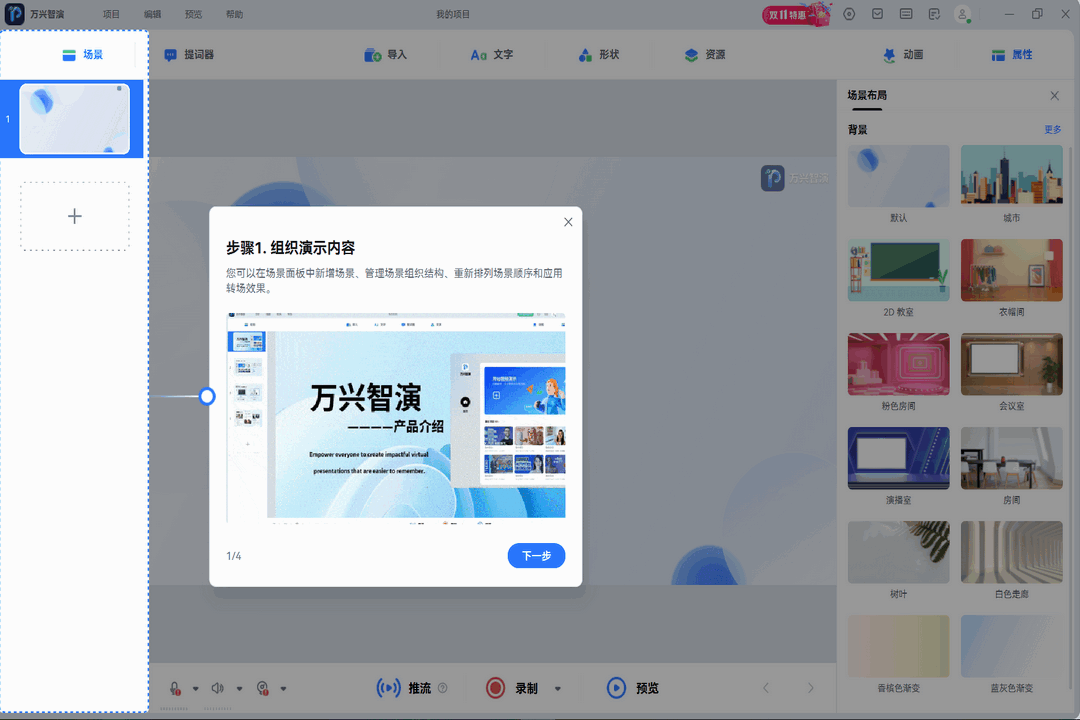The image size is (1080, 720).
Task: Go to next scene with right arrow
Action: (x=811, y=688)
